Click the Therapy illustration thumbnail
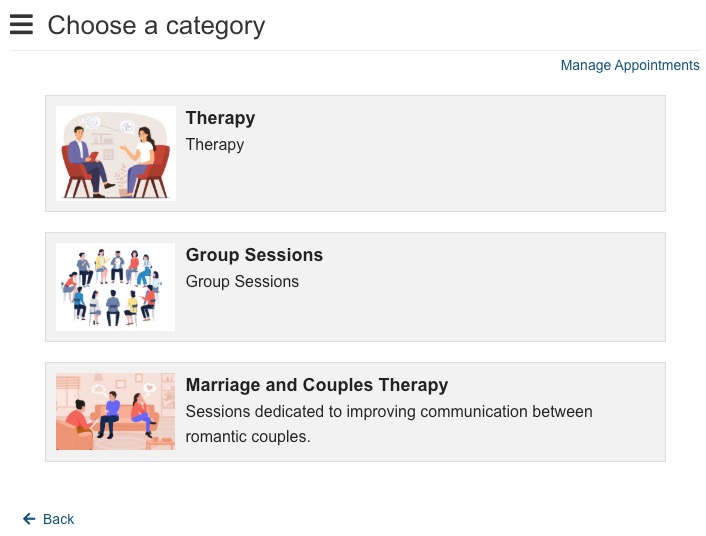The width and height of the screenshot is (706, 536). [x=116, y=153]
